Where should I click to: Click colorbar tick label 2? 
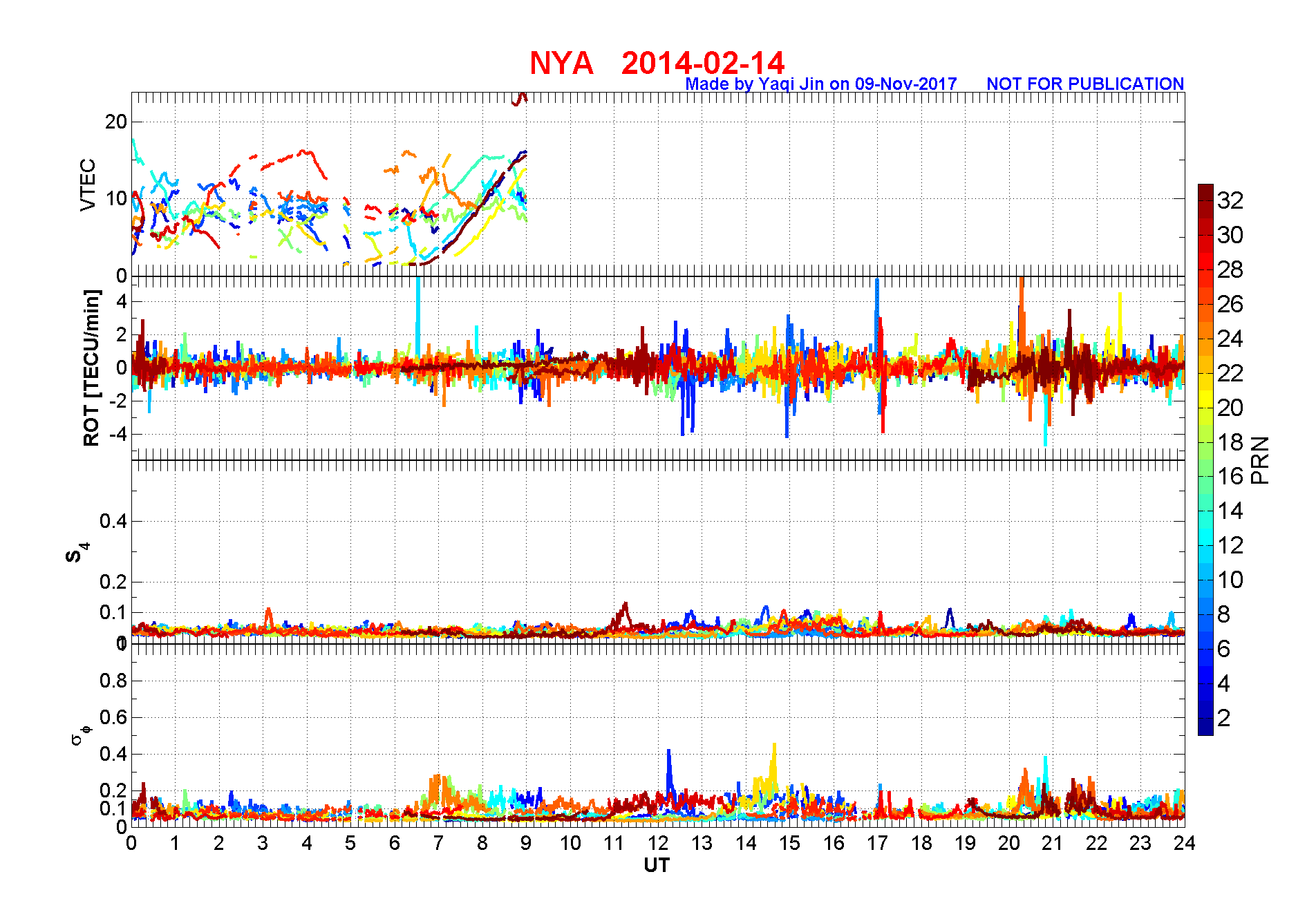(1223, 718)
